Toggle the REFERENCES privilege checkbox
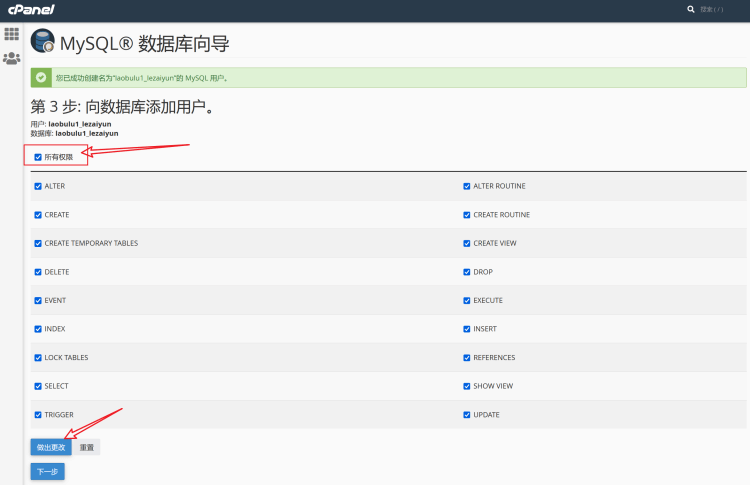750x485 pixels. point(467,357)
